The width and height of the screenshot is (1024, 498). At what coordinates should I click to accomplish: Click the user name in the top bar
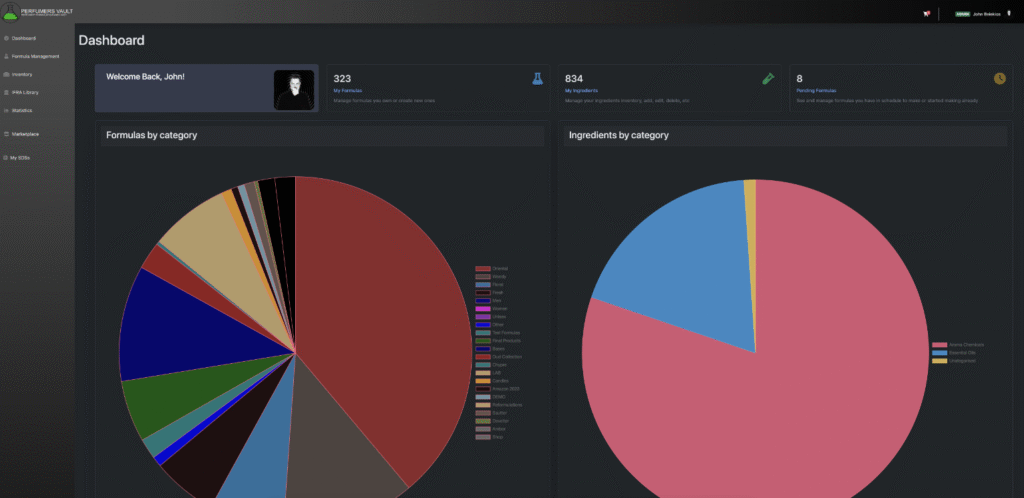pyautogui.click(x=987, y=13)
